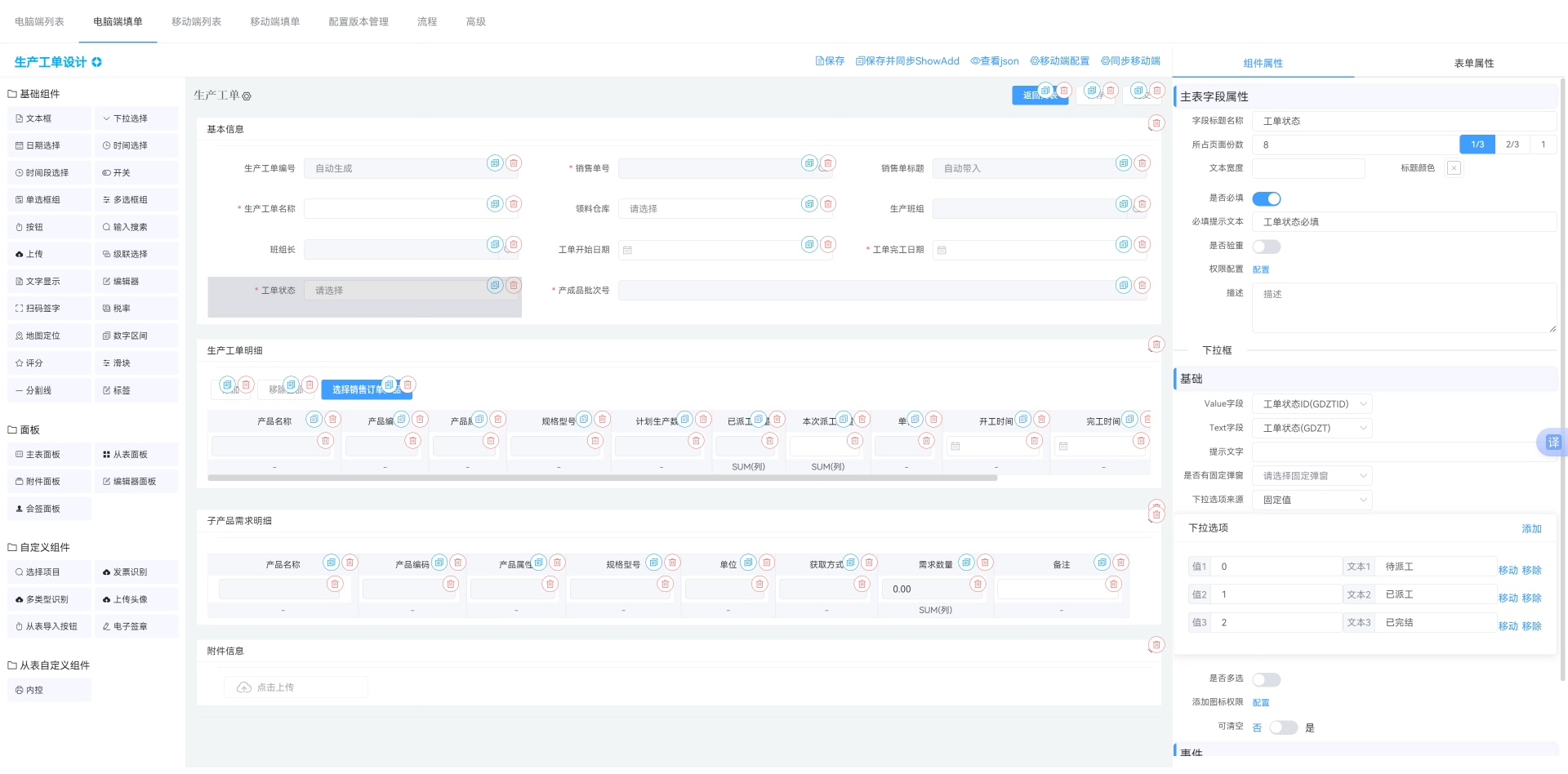Open the 是否有固定弹窗 dropdown
The height and width of the screenshot is (774, 1568).
tap(1312, 476)
